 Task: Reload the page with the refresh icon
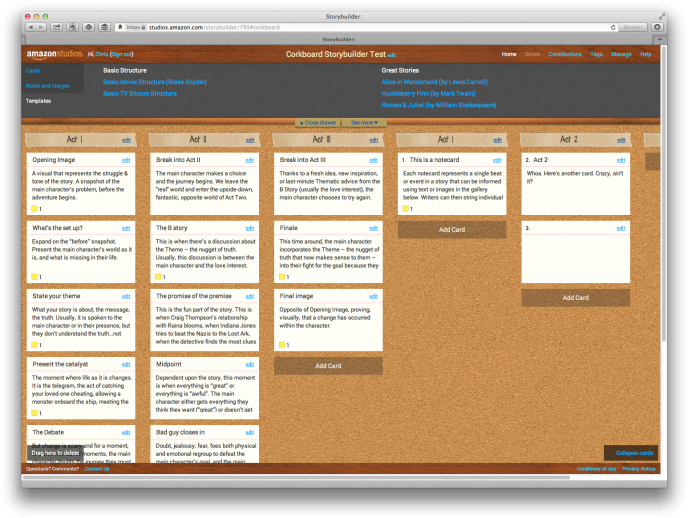click(613, 27)
